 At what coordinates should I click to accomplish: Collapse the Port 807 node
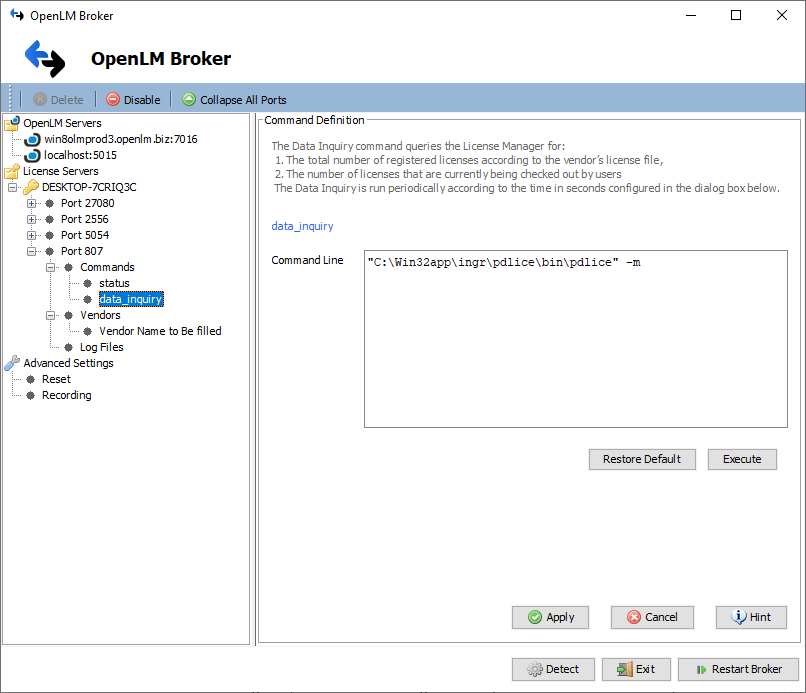click(x=32, y=252)
